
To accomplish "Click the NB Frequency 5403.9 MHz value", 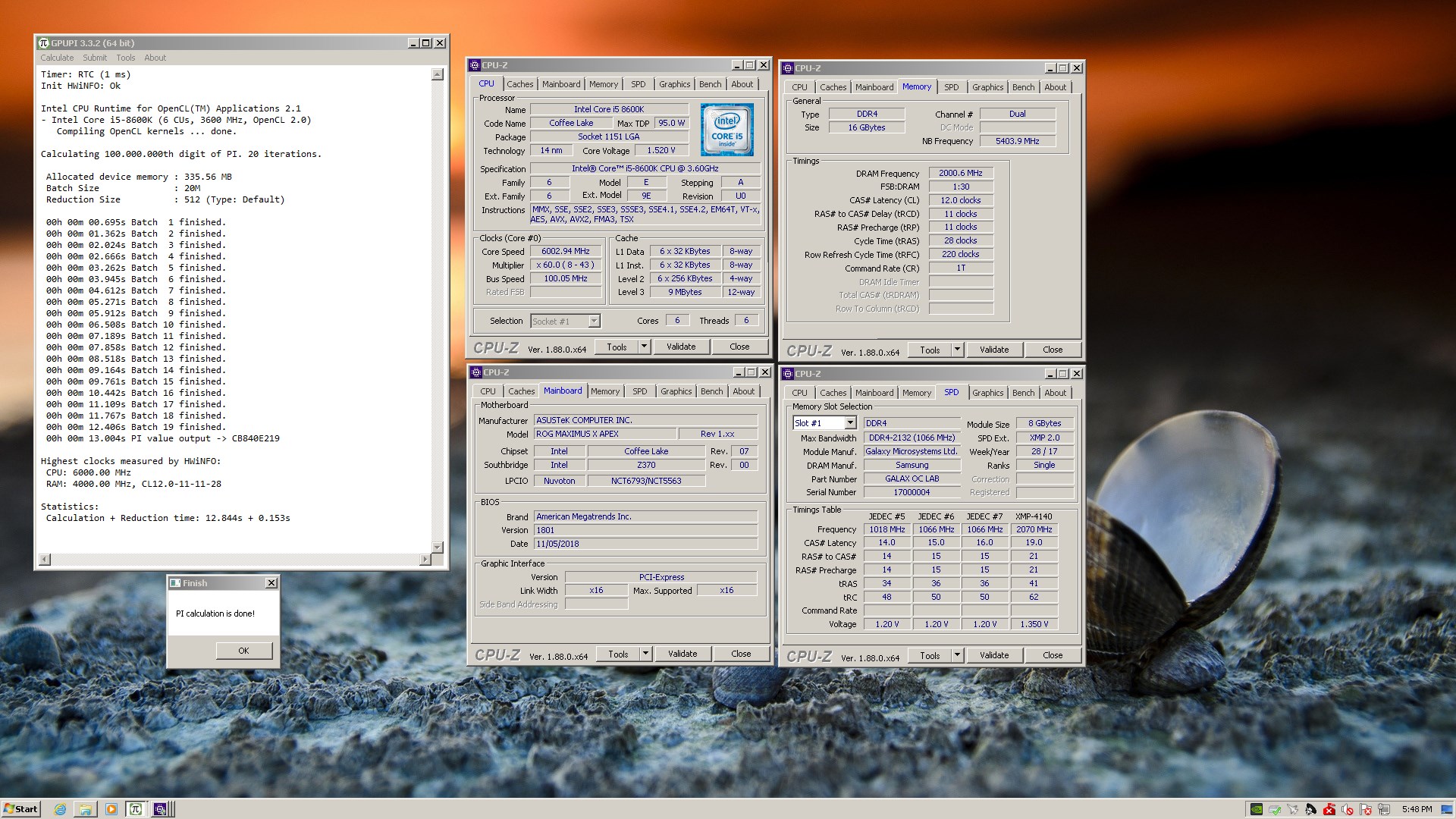I will pos(1018,141).
